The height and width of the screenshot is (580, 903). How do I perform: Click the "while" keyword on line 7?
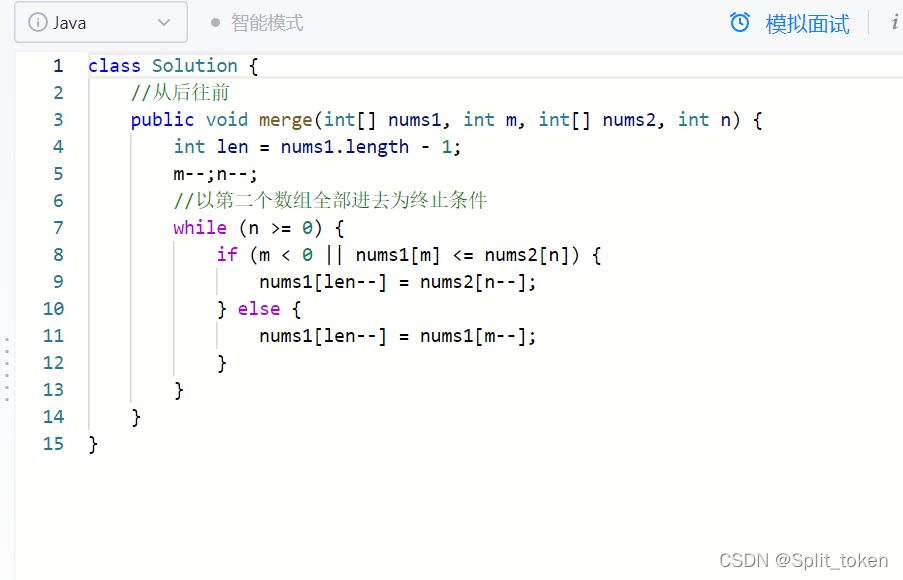(x=200, y=228)
